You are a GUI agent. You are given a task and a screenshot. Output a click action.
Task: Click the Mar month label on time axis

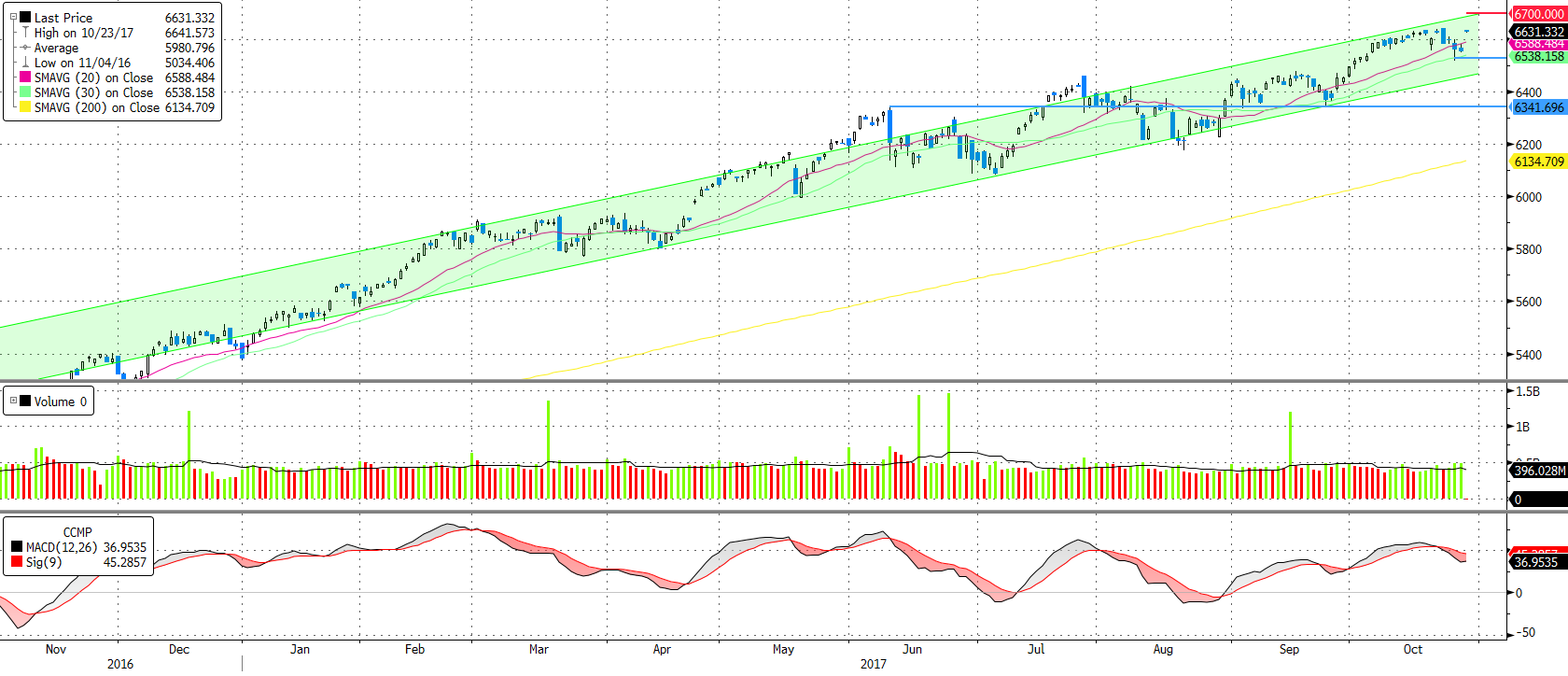(539, 649)
